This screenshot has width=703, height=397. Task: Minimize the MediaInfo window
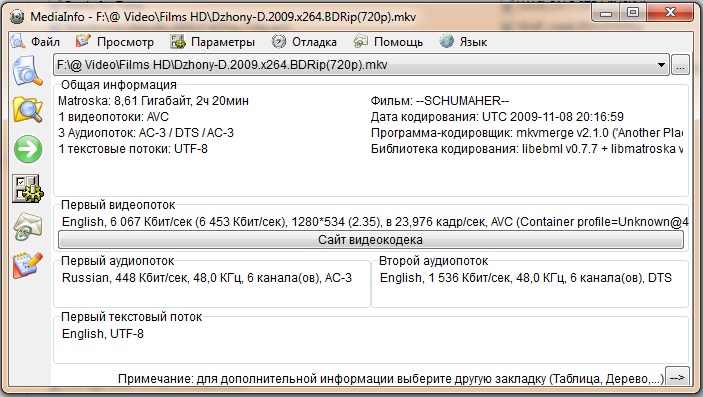(x=606, y=13)
